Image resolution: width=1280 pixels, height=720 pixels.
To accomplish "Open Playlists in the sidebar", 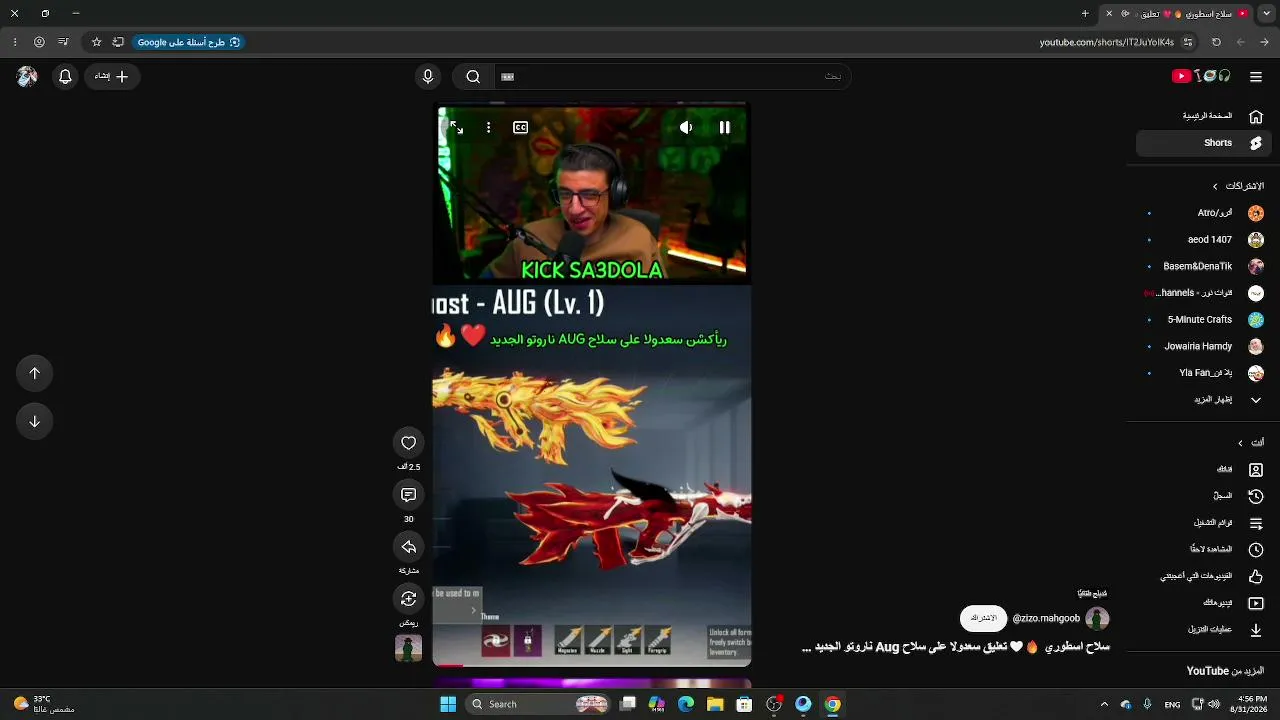I will pos(1202,523).
